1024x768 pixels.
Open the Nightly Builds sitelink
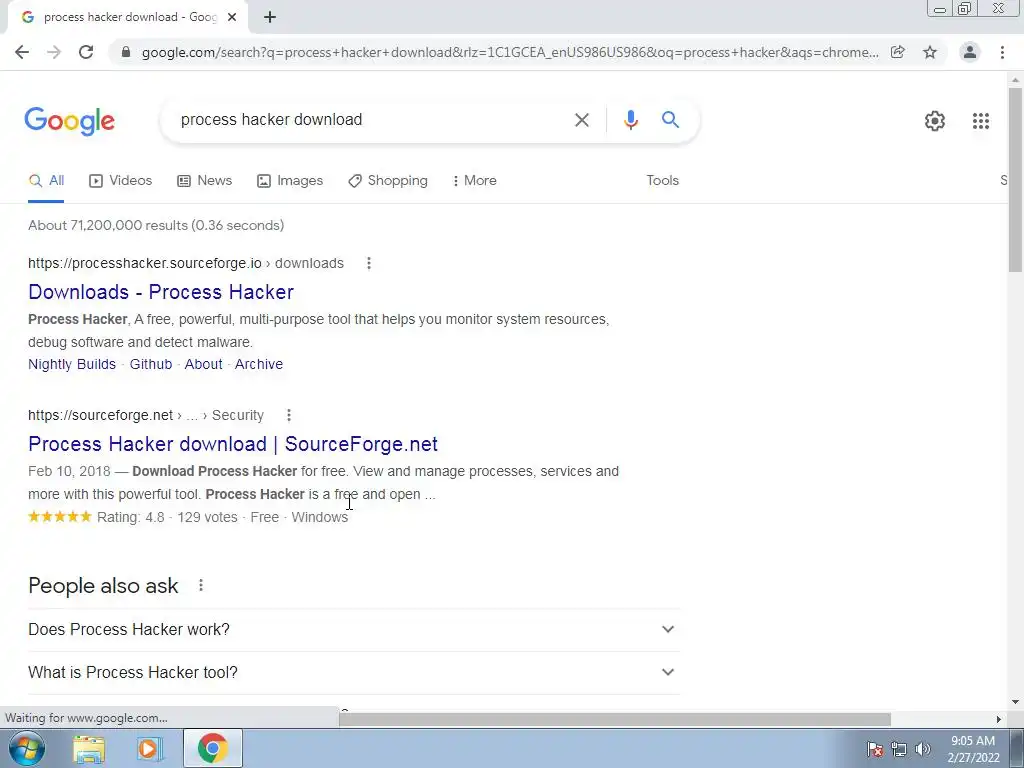point(72,364)
